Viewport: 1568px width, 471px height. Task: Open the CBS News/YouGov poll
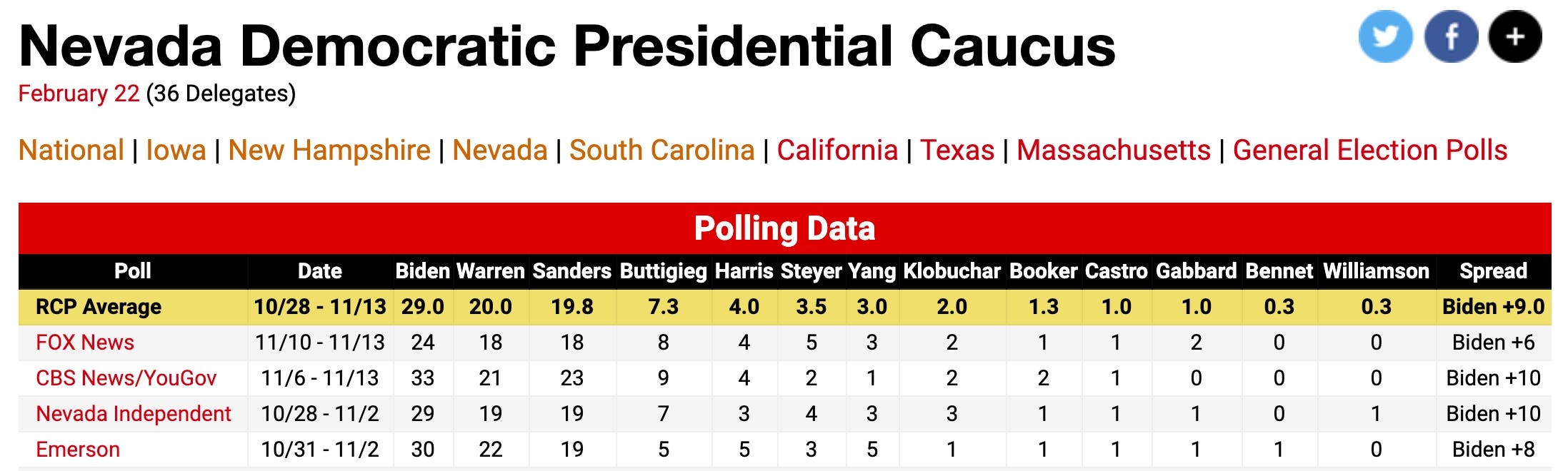pyautogui.click(x=126, y=378)
